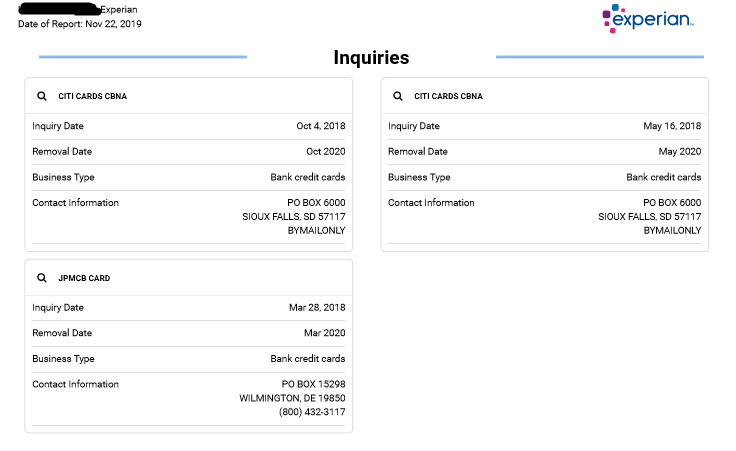Image resolution: width=736 pixels, height=451 pixels.
Task: Click magnifier icon beside JPMCB CARD
Action: tap(42, 278)
